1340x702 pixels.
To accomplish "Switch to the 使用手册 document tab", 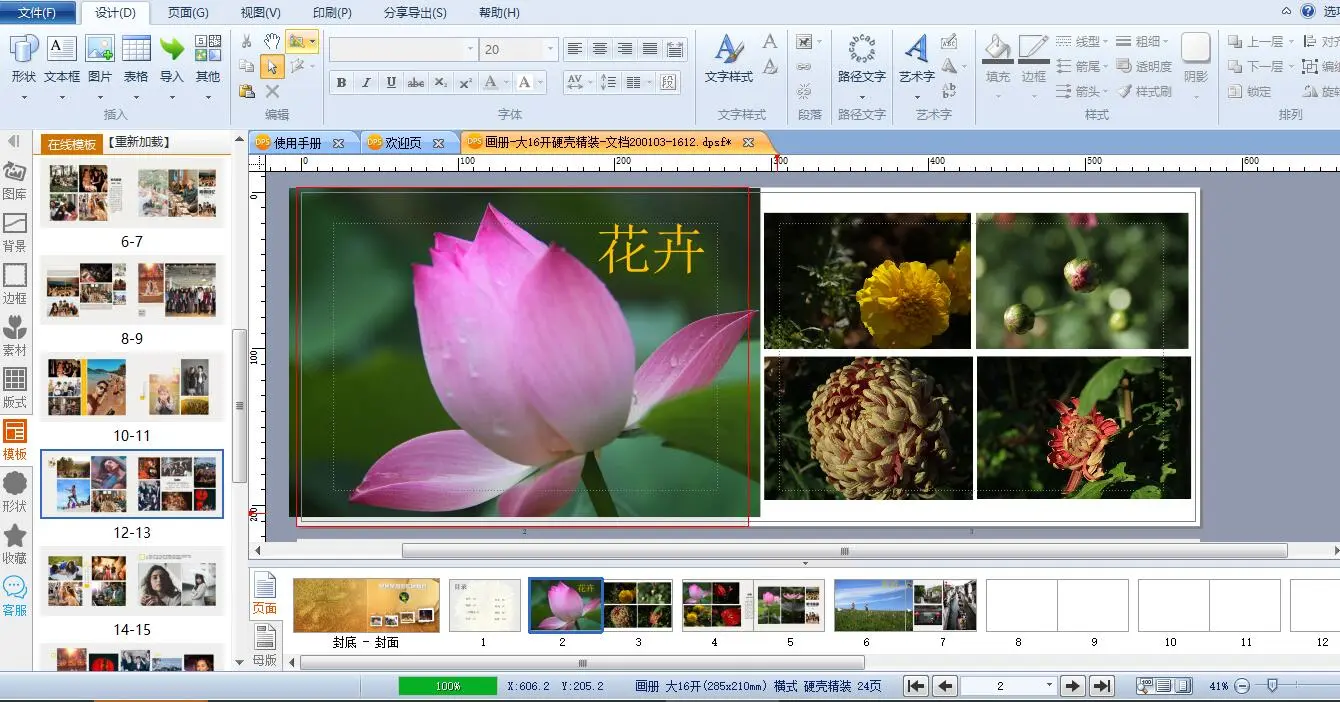I will [297, 143].
